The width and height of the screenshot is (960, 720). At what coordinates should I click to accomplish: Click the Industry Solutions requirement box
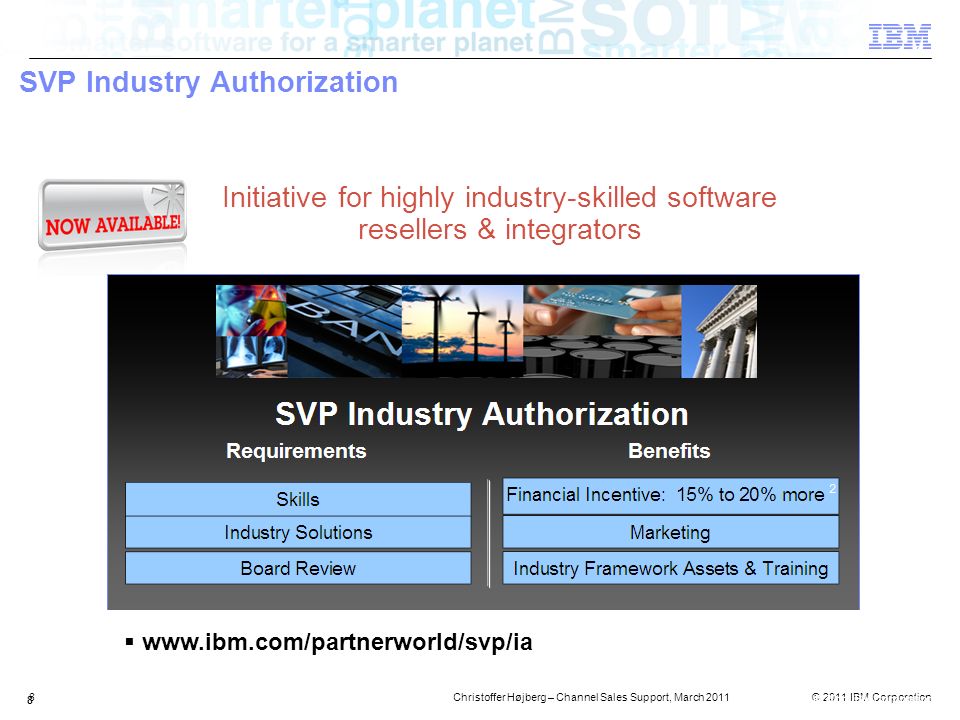click(298, 532)
